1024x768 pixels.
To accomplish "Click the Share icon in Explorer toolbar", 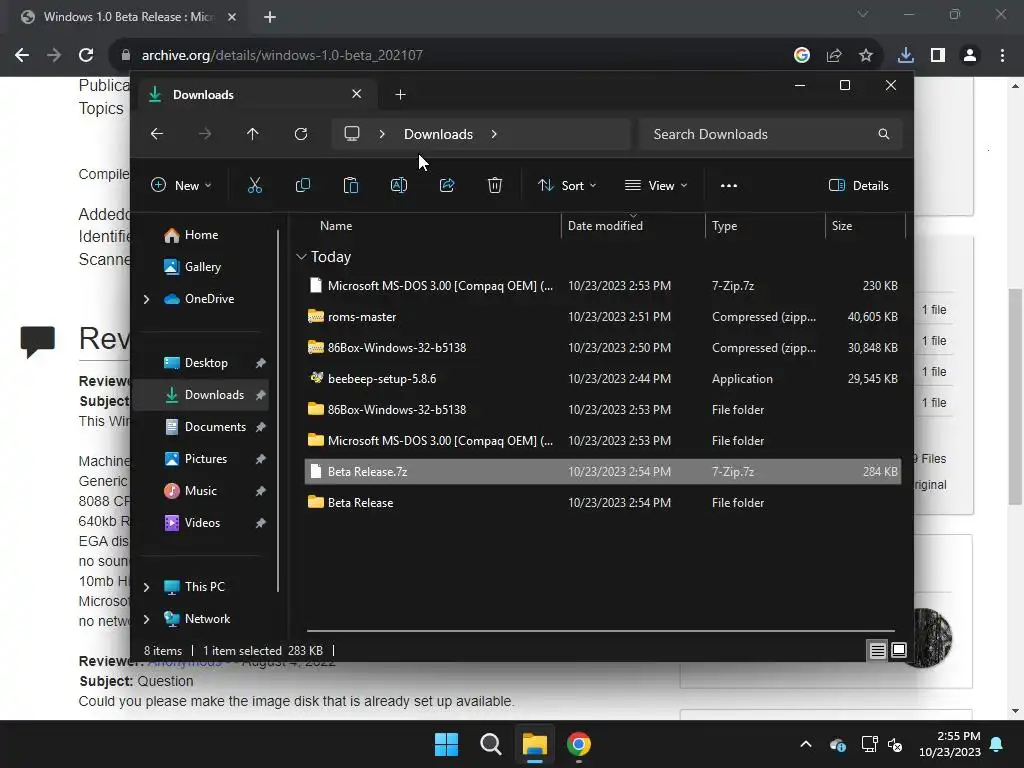I will pyautogui.click(x=447, y=185).
